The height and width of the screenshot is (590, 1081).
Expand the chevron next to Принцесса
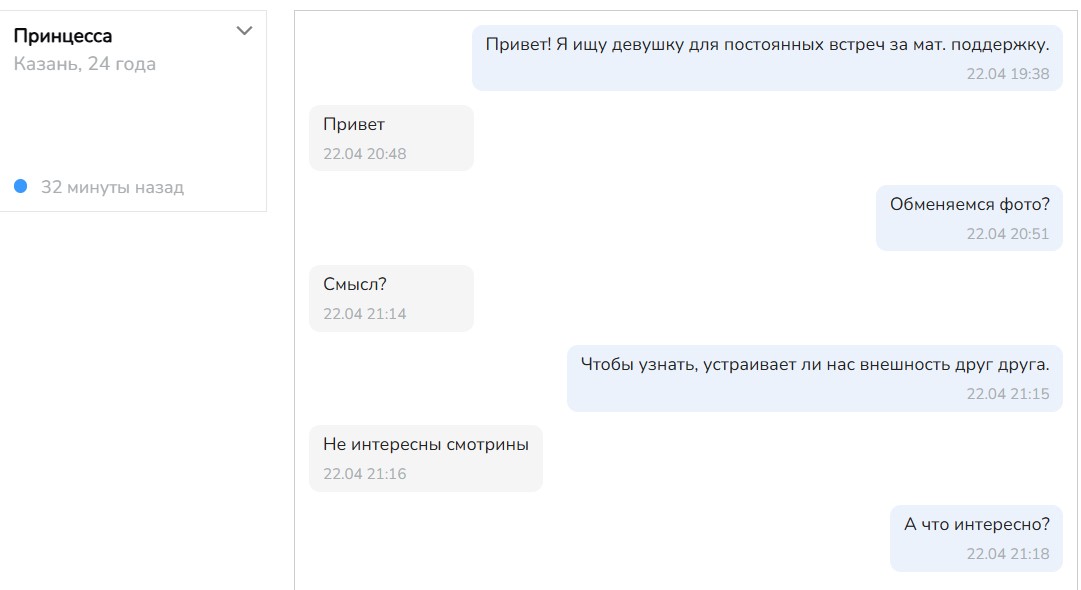244,31
